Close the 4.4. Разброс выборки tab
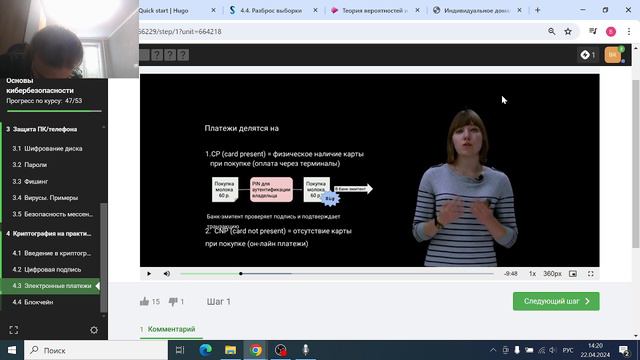The width and height of the screenshot is (640, 360). pyautogui.click(x=315, y=10)
